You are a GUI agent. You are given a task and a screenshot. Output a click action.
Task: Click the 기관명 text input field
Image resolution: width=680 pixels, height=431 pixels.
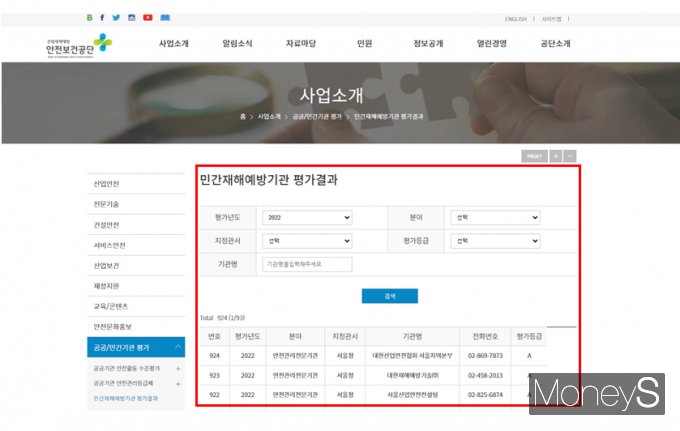click(307, 264)
